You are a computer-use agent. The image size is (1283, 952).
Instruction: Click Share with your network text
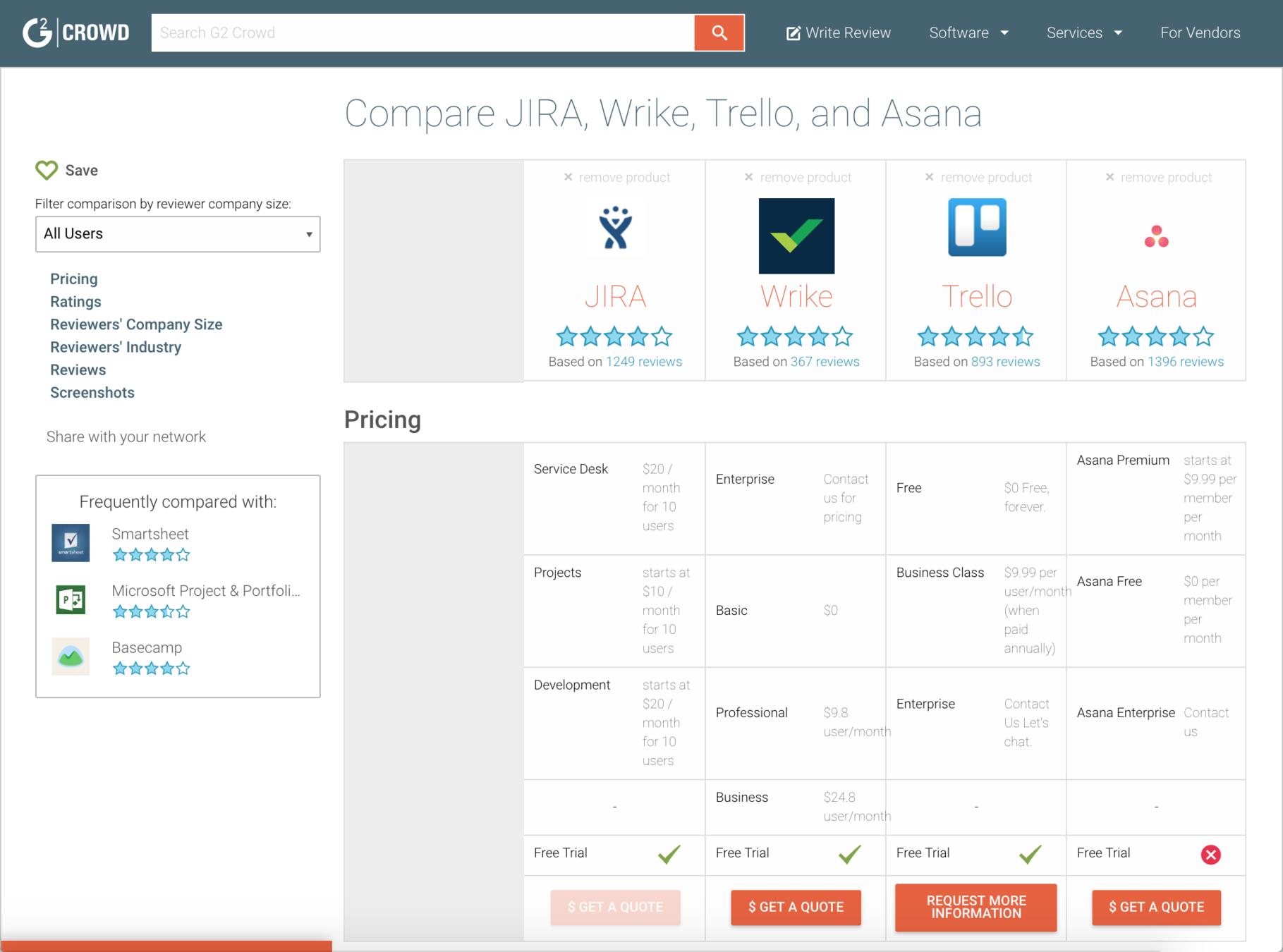coord(126,437)
